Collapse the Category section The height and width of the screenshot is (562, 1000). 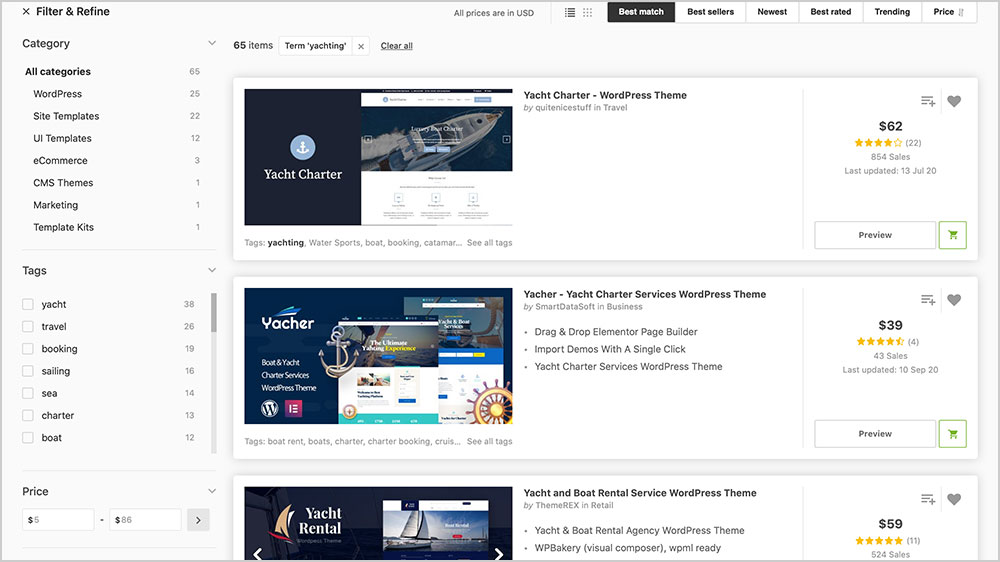[211, 43]
